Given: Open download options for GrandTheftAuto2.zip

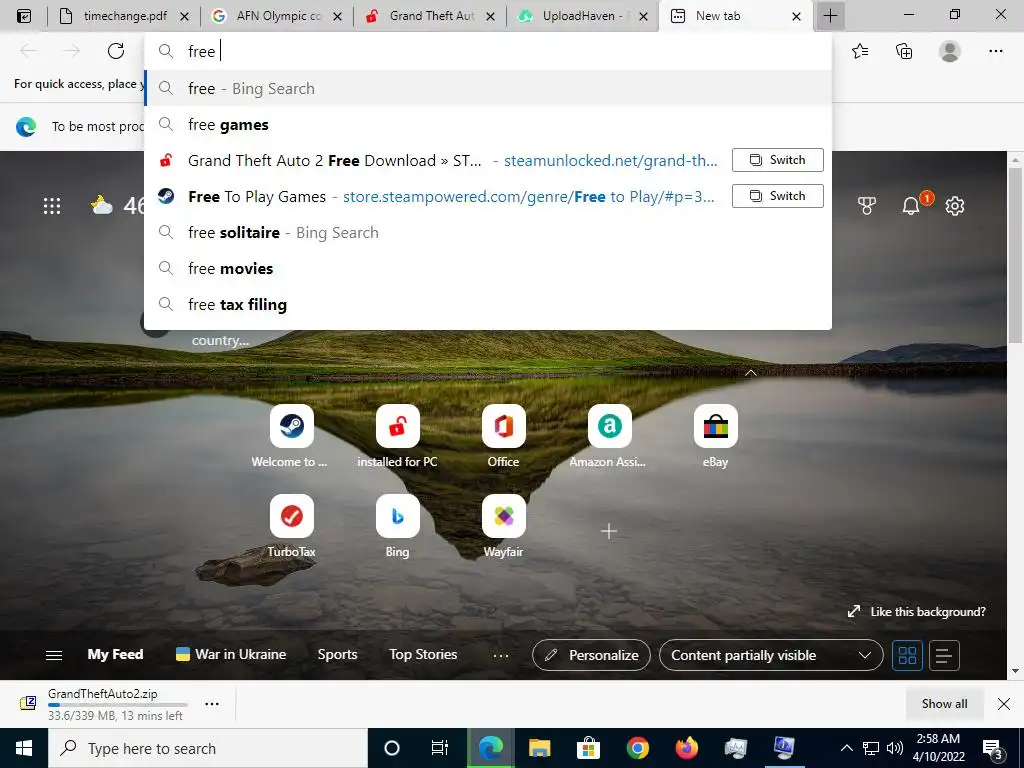Looking at the screenshot, I should pyautogui.click(x=212, y=704).
